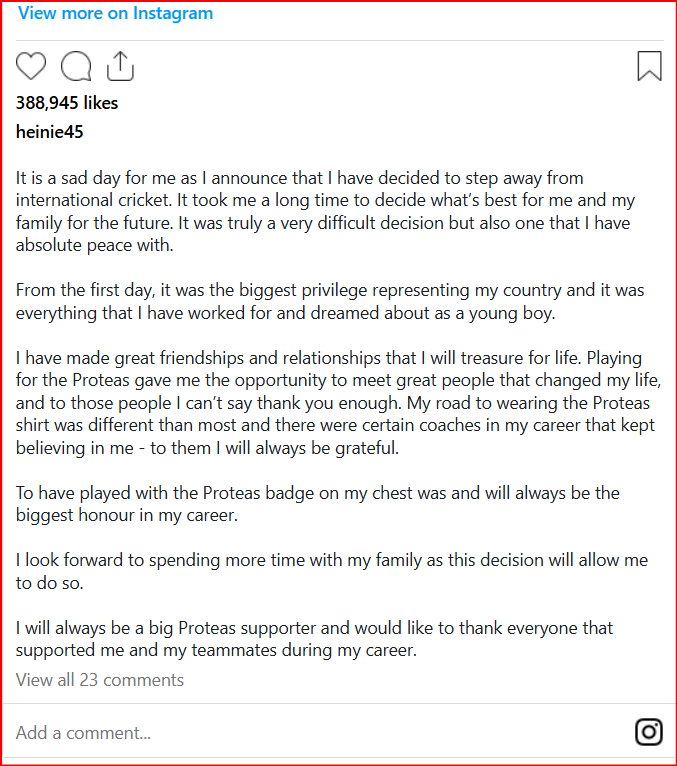The image size is (677, 766).
Task: Save the post with the bookmark icon
Action: pyautogui.click(x=649, y=65)
